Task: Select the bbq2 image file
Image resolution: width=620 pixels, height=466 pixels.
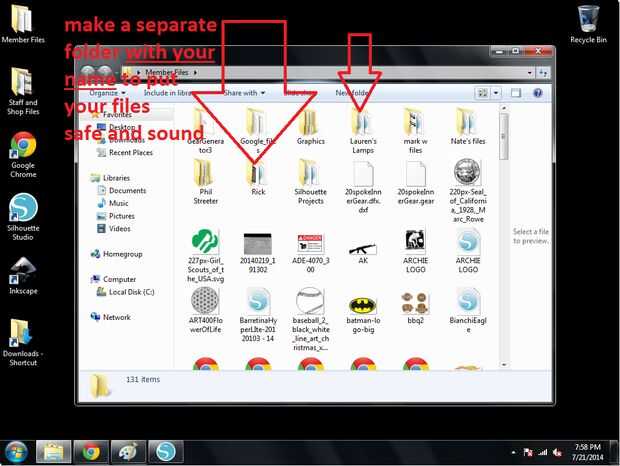Action: tap(415, 308)
